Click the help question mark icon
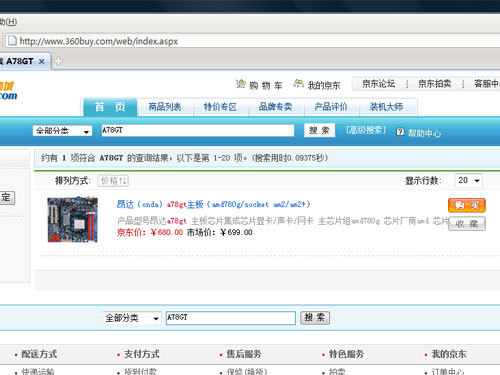Screen dimensions: 500x375 click(x=400, y=132)
